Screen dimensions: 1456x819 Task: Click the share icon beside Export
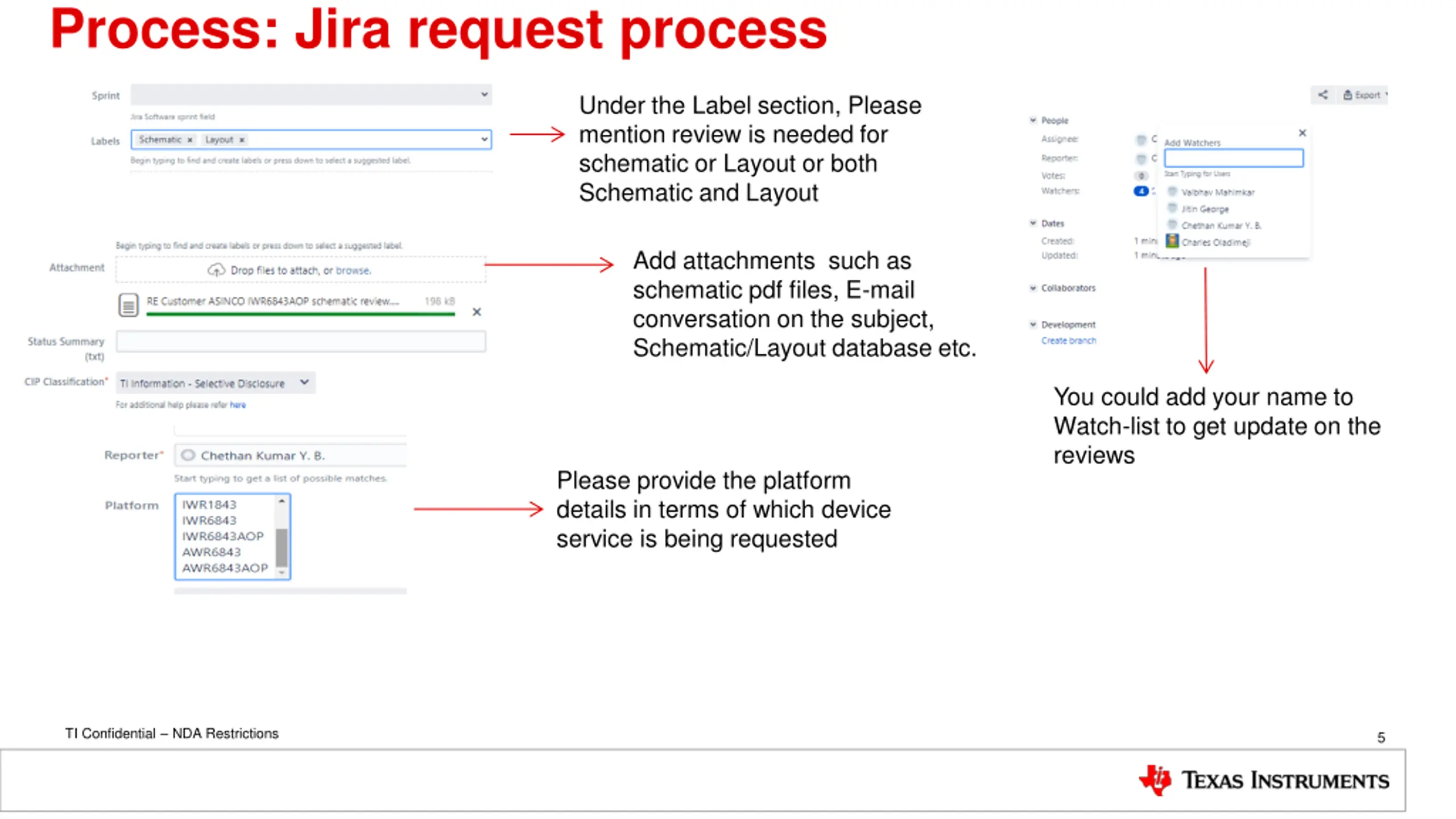[x=1322, y=95]
